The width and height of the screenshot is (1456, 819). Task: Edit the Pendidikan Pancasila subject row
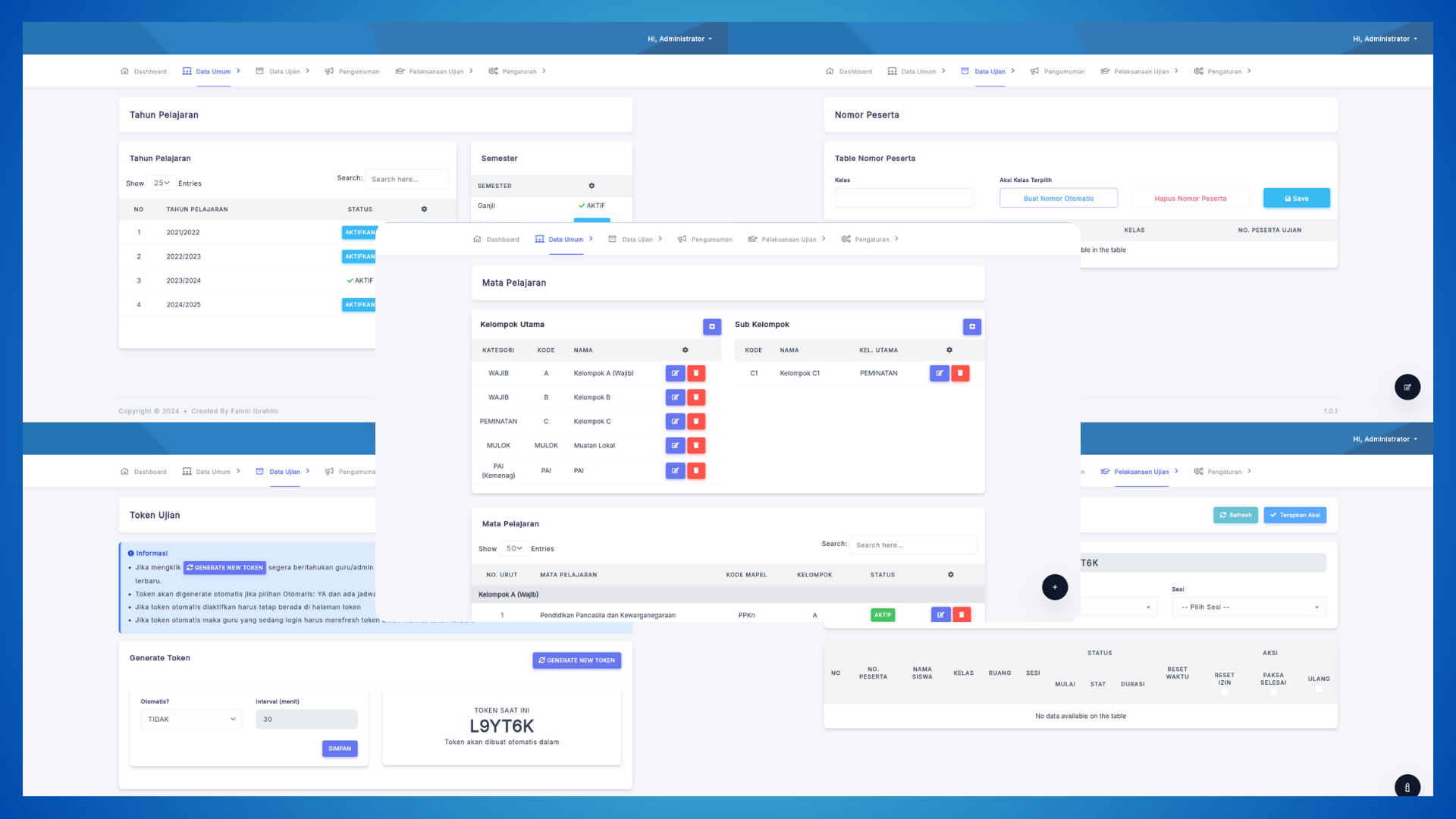[940, 615]
